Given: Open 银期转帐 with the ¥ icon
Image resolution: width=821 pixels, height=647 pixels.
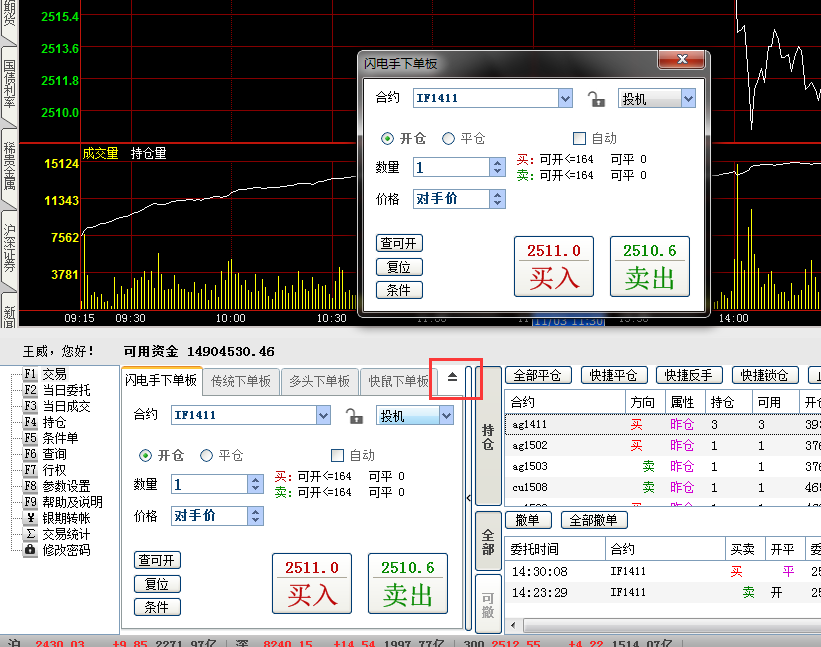Looking at the screenshot, I should [x=30, y=518].
